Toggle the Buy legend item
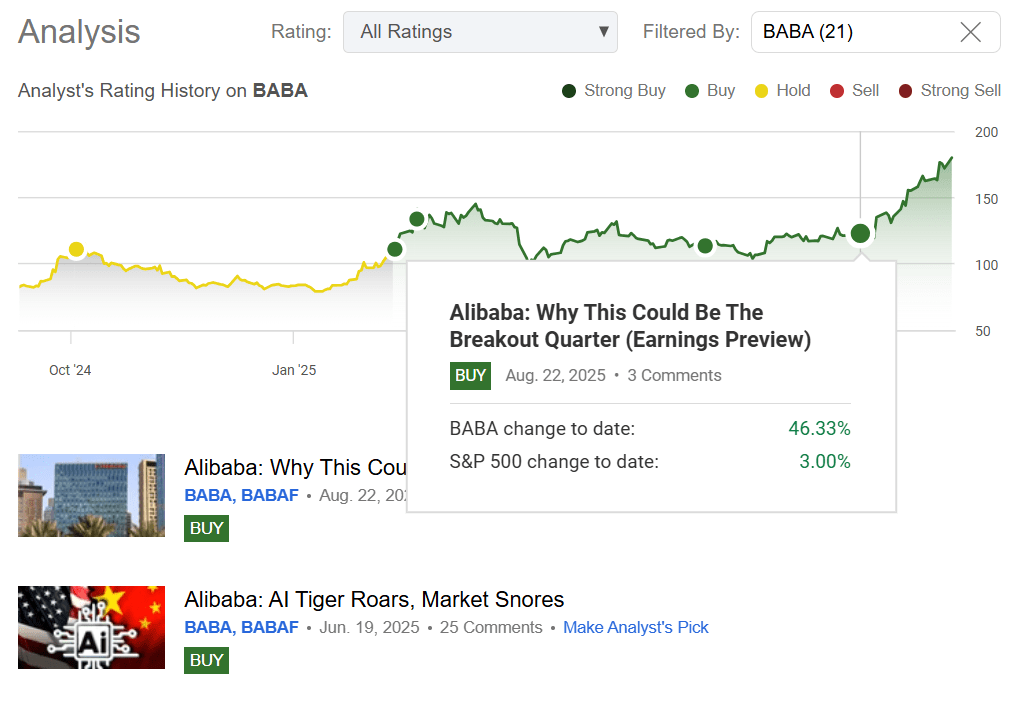Viewport: 1017px width, 705px height. [x=710, y=91]
